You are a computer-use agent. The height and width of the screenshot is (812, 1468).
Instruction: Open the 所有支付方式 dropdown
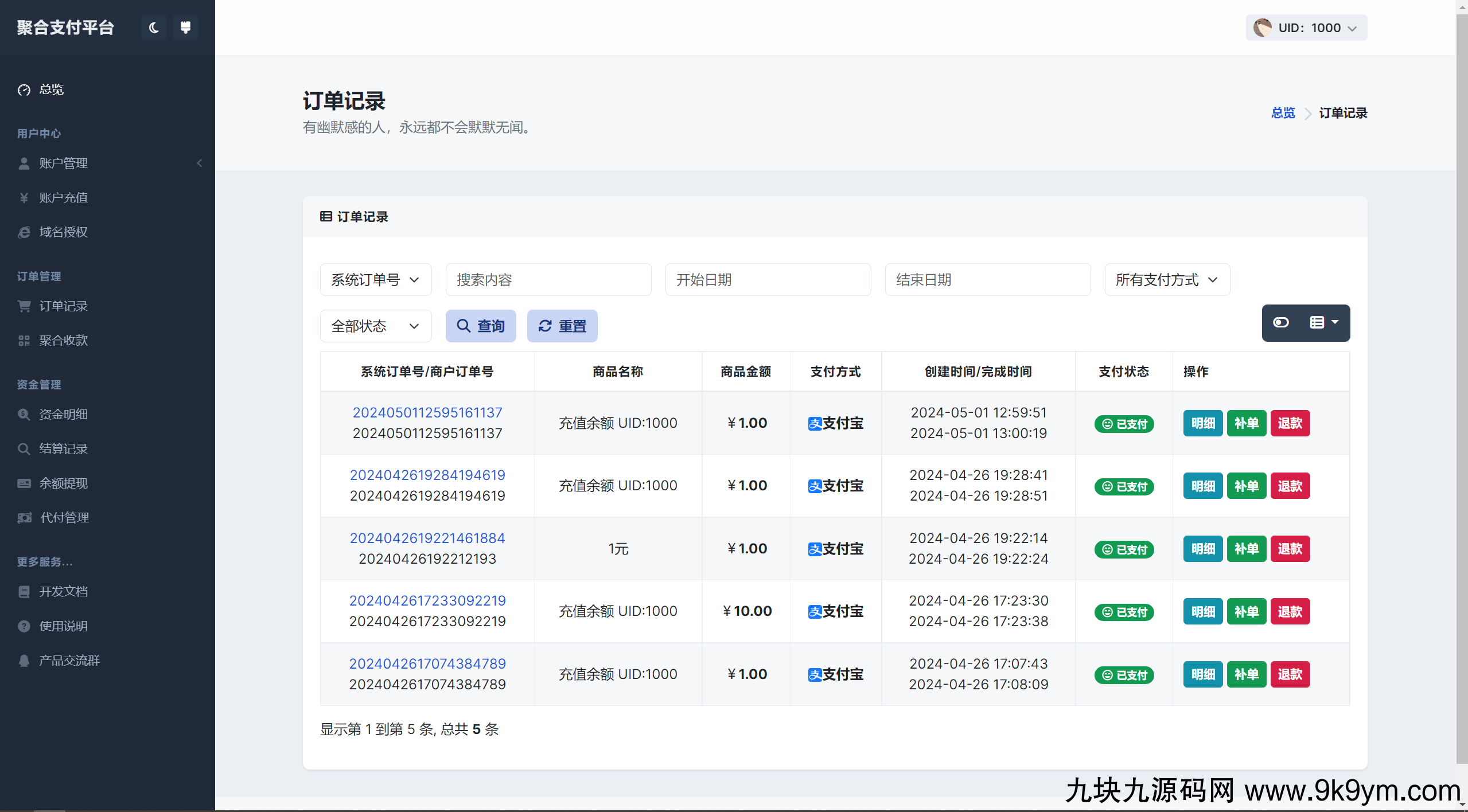[1166, 280]
